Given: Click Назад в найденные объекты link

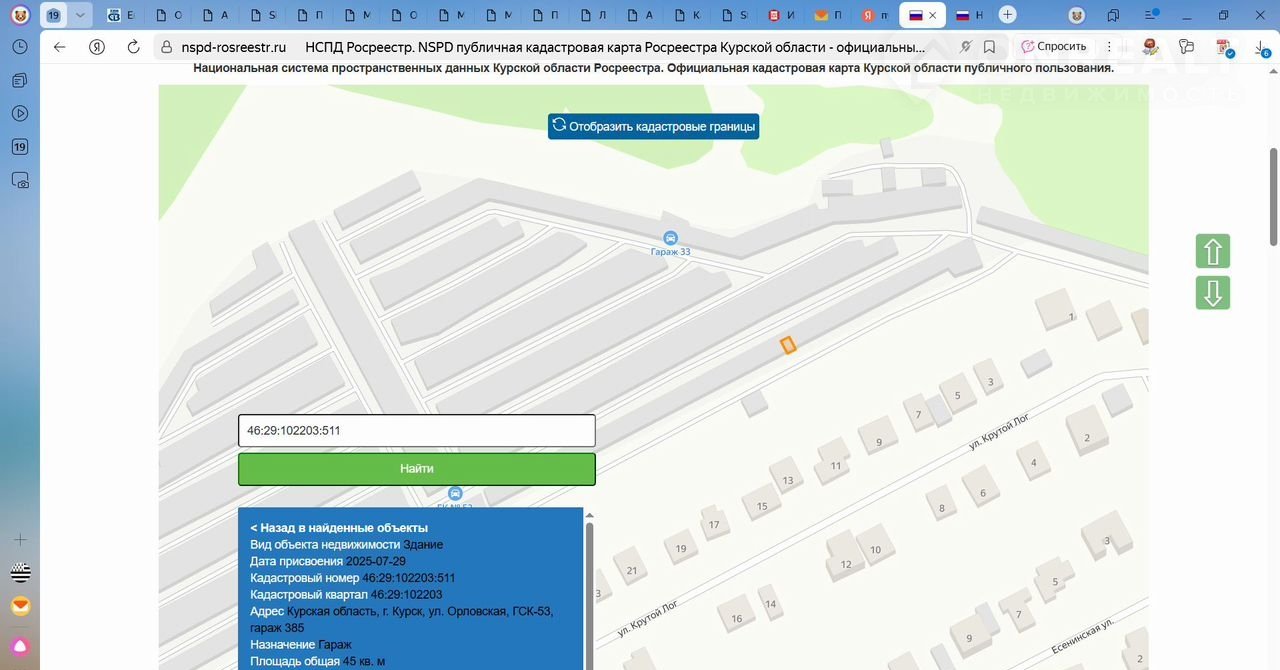Looking at the screenshot, I should coord(339,527).
